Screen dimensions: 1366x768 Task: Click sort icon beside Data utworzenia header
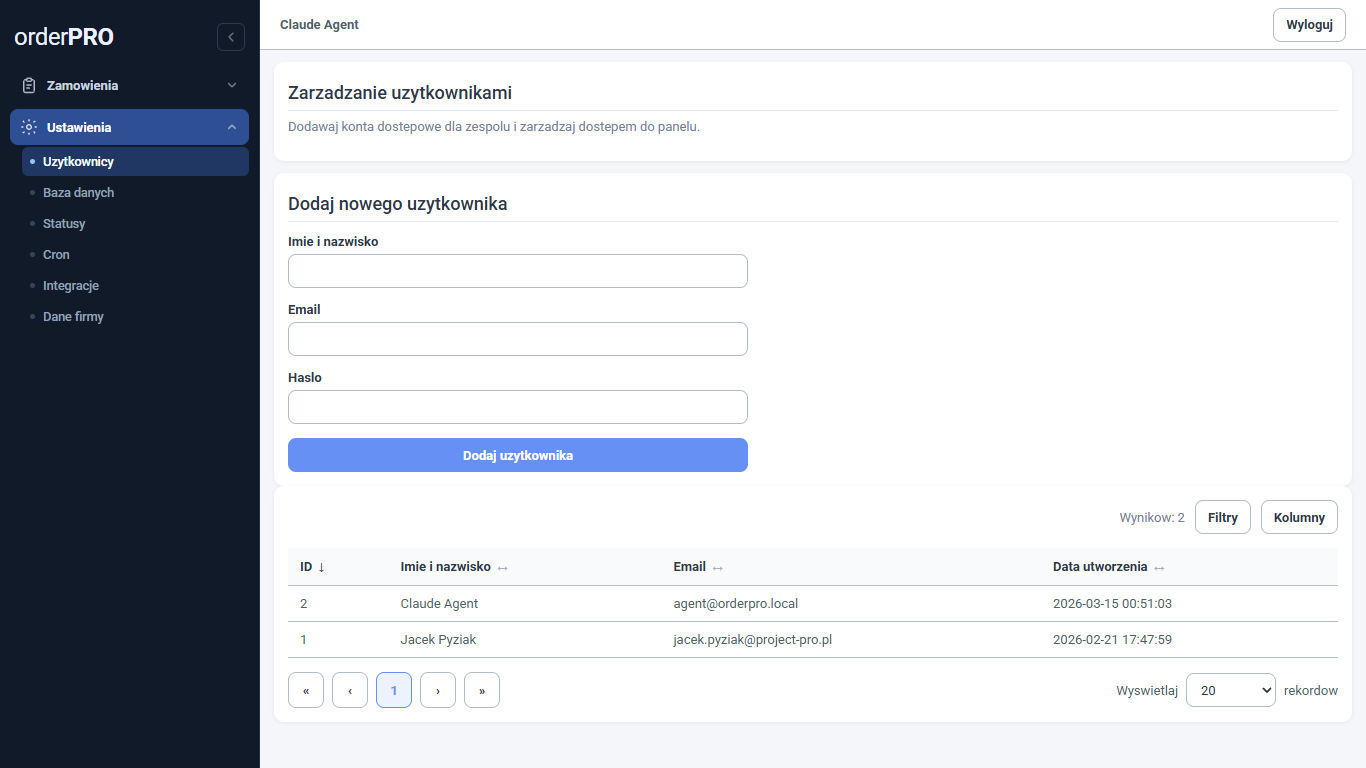1159,568
